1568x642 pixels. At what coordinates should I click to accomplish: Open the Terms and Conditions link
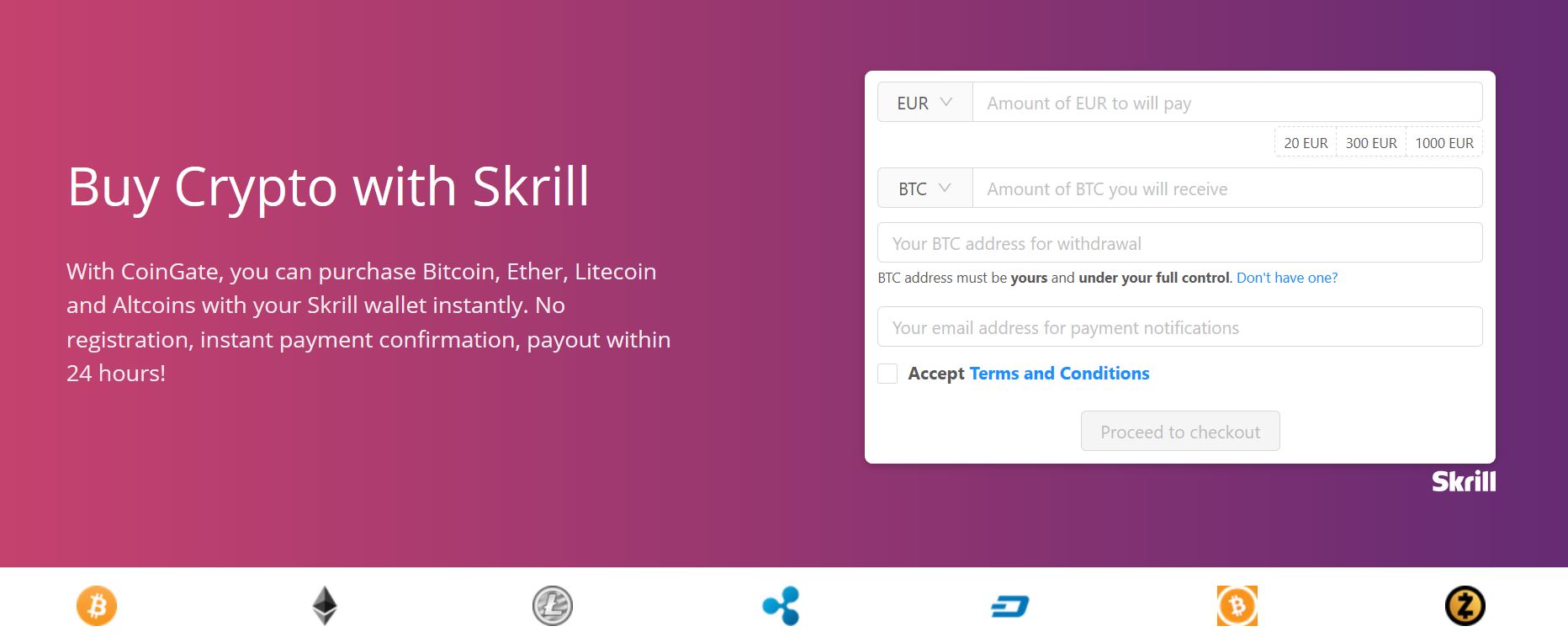[x=1059, y=374]
